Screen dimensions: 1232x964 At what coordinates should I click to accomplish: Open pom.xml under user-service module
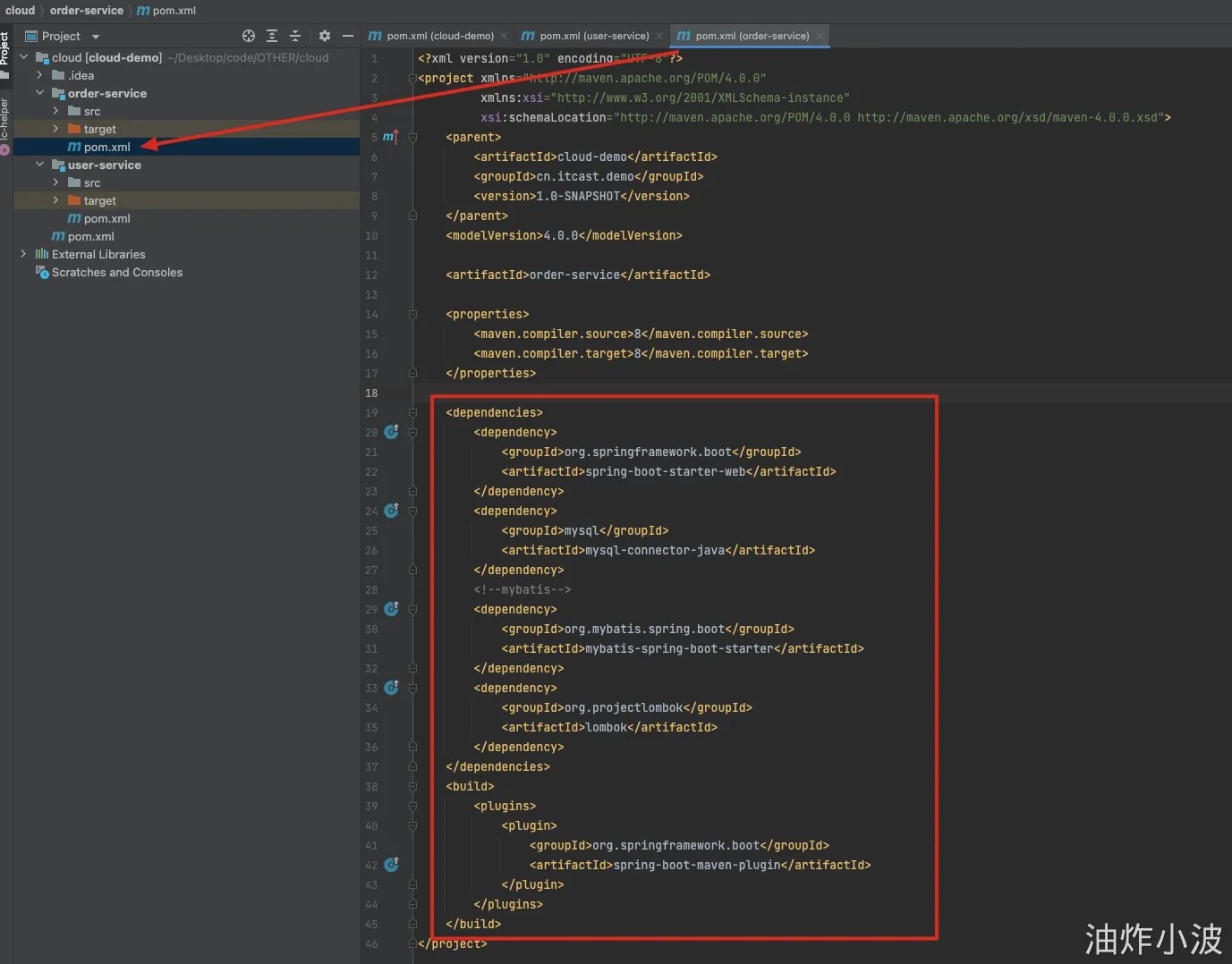[106, 218]
